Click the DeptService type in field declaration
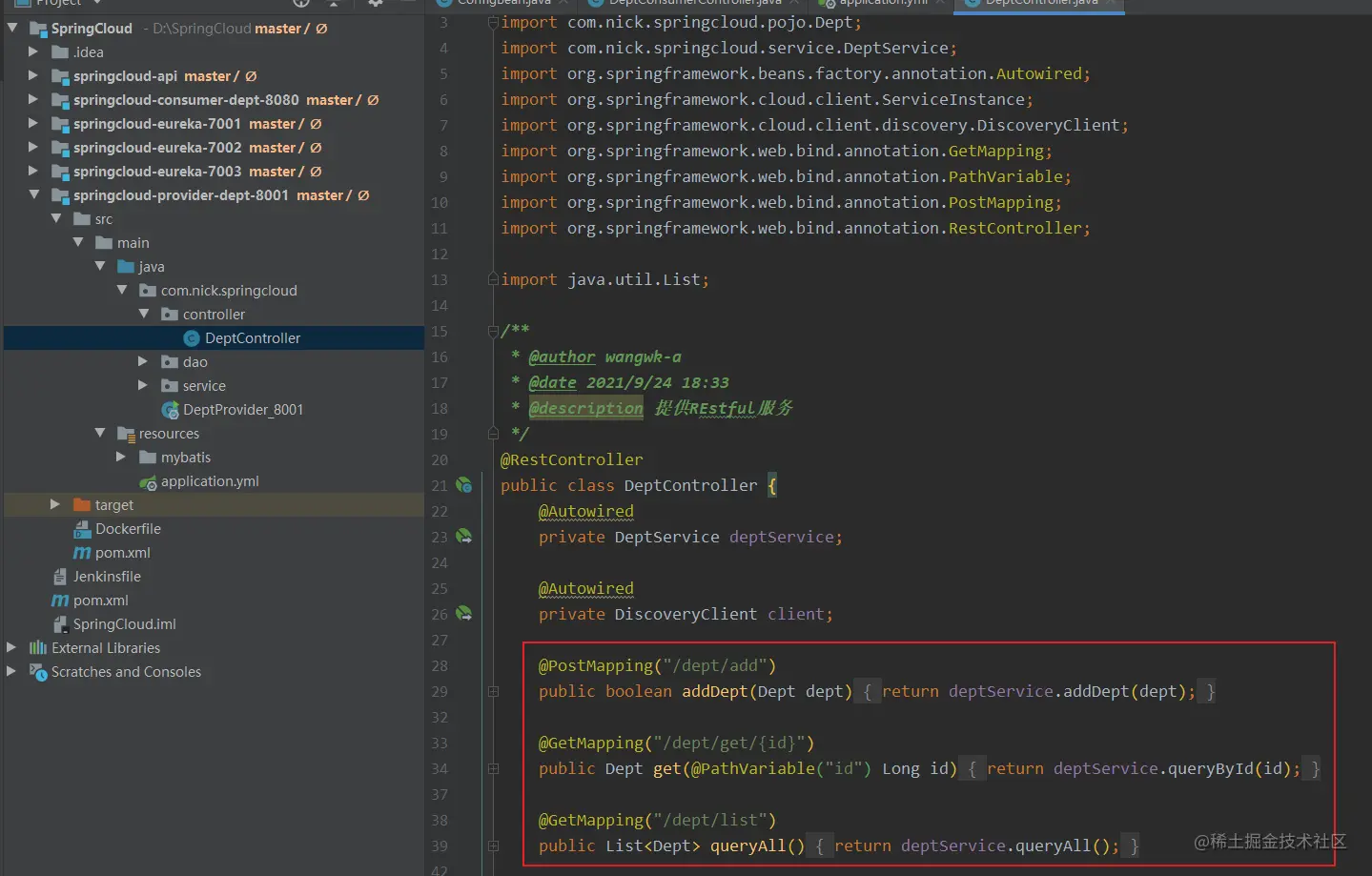Image resolution: width=1372 pixels, height=876 pixels. point(666,538)
